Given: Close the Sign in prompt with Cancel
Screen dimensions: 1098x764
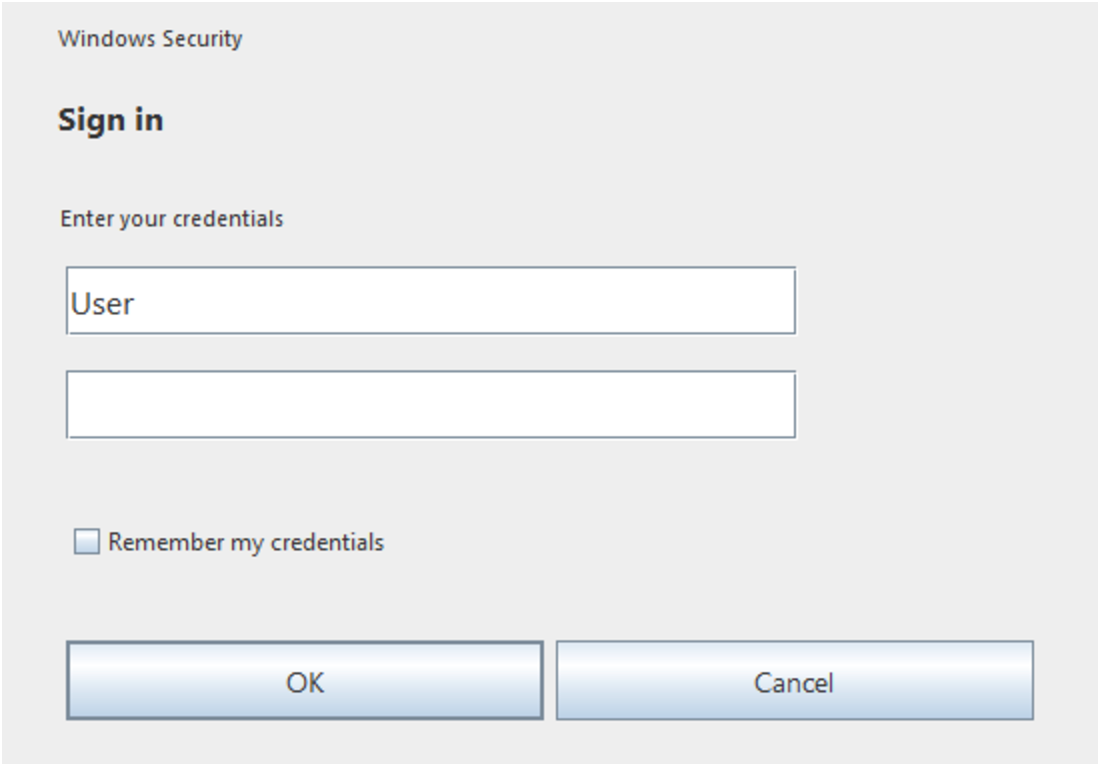Looking at the screenshot, I should pos(794,681).
